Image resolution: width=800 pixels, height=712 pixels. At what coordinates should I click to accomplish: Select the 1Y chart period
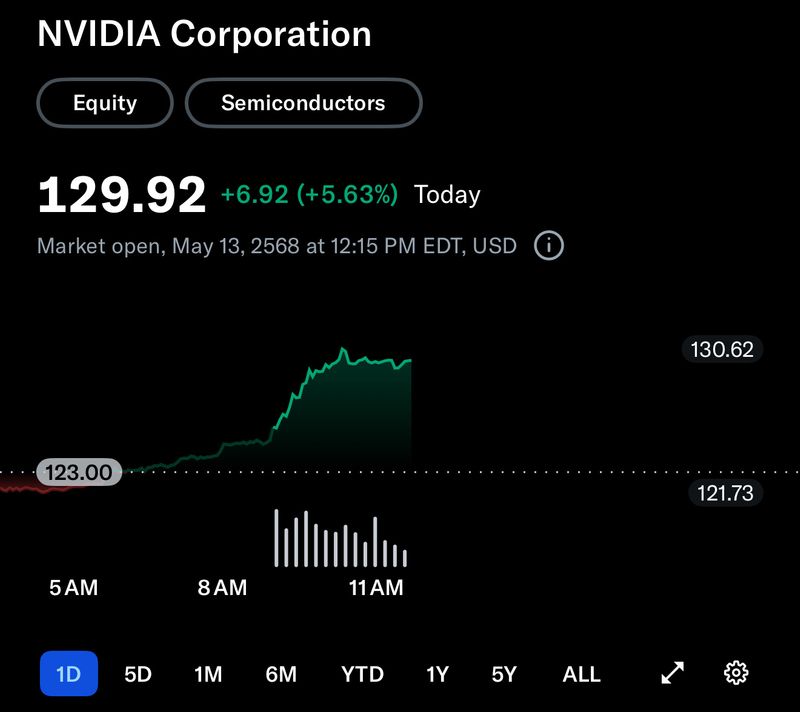pos(437,674)
